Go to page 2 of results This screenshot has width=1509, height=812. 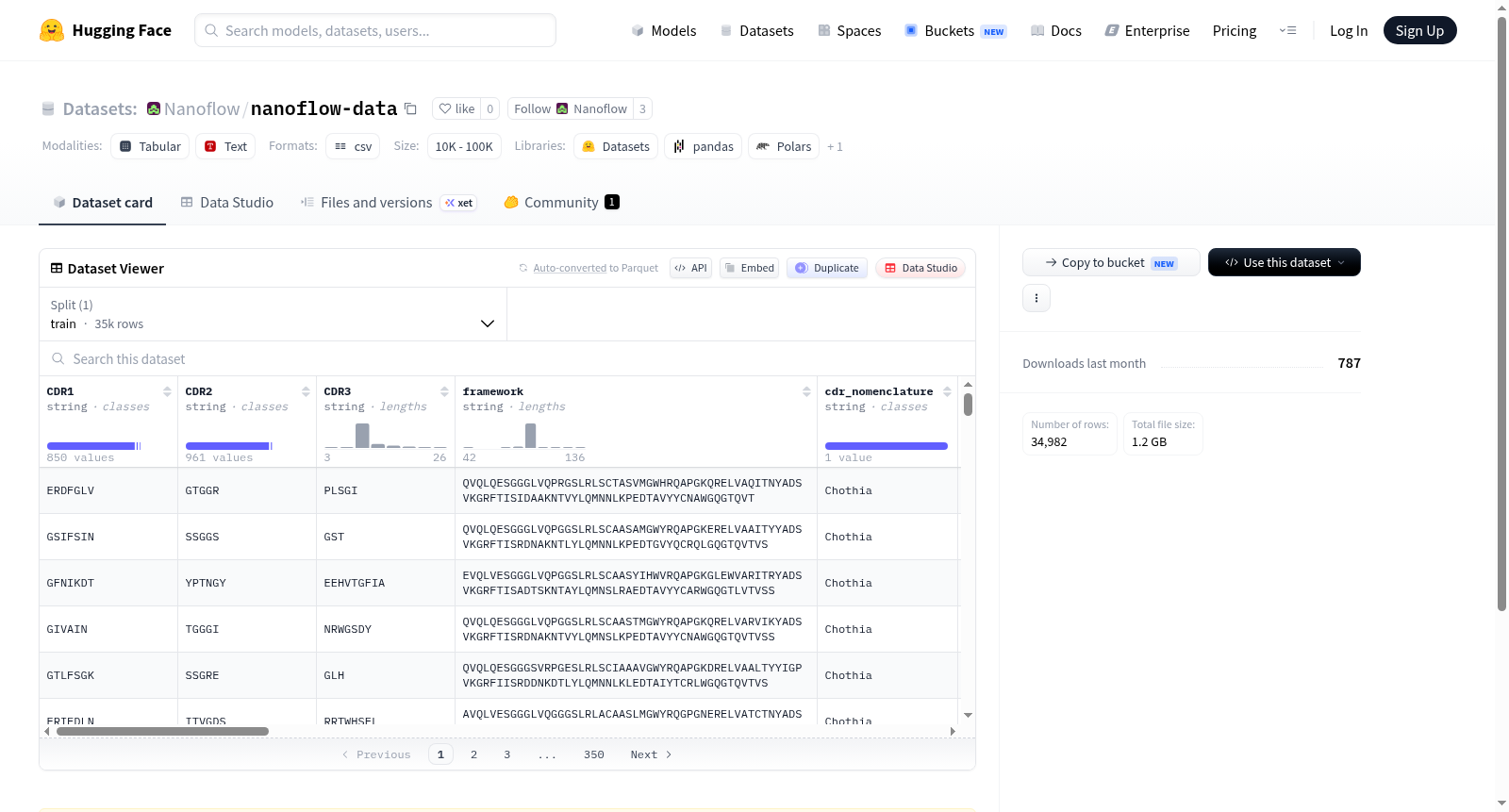(x=473, y=754)
